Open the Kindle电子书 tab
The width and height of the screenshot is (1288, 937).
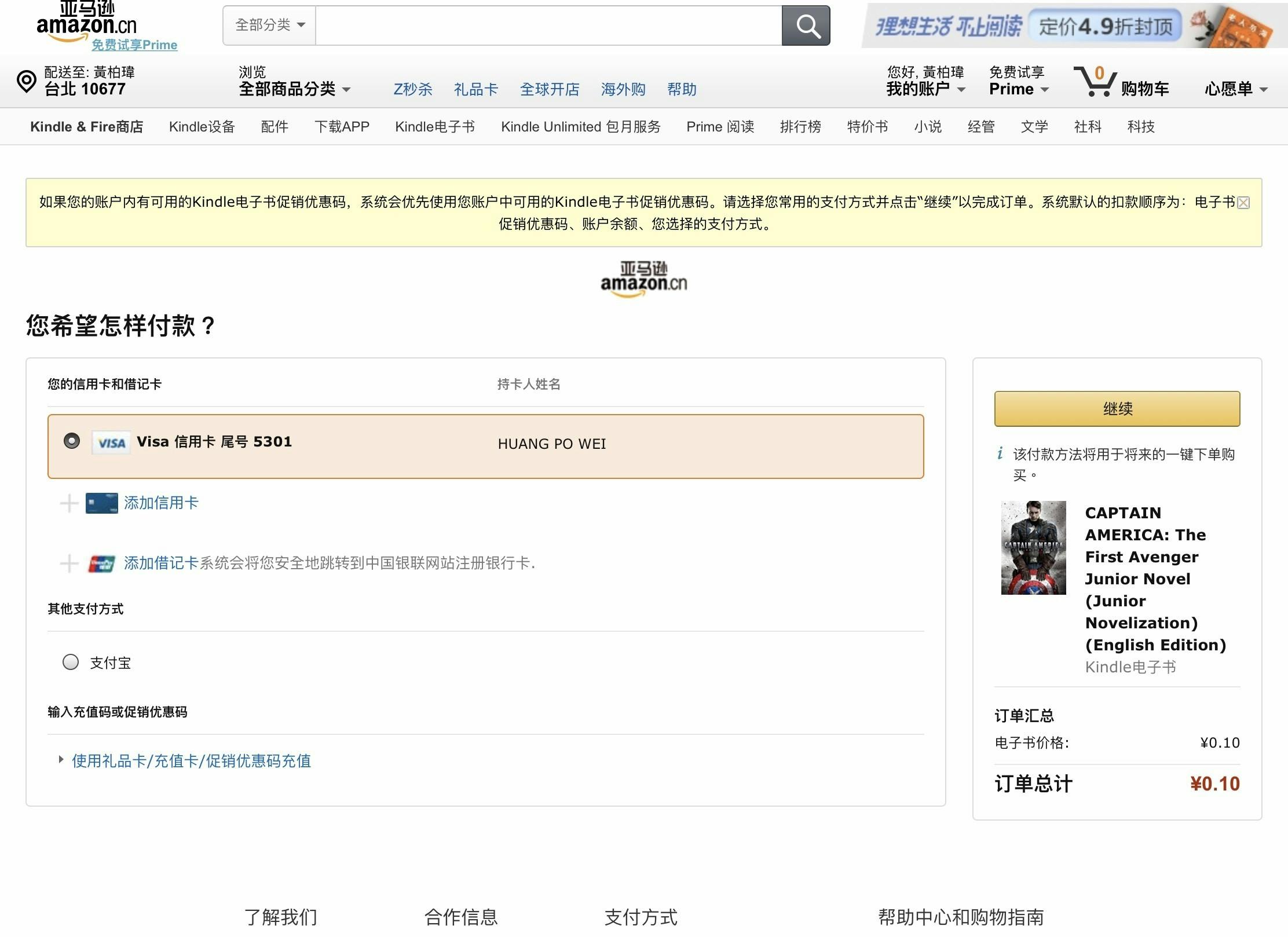point(434,127)
